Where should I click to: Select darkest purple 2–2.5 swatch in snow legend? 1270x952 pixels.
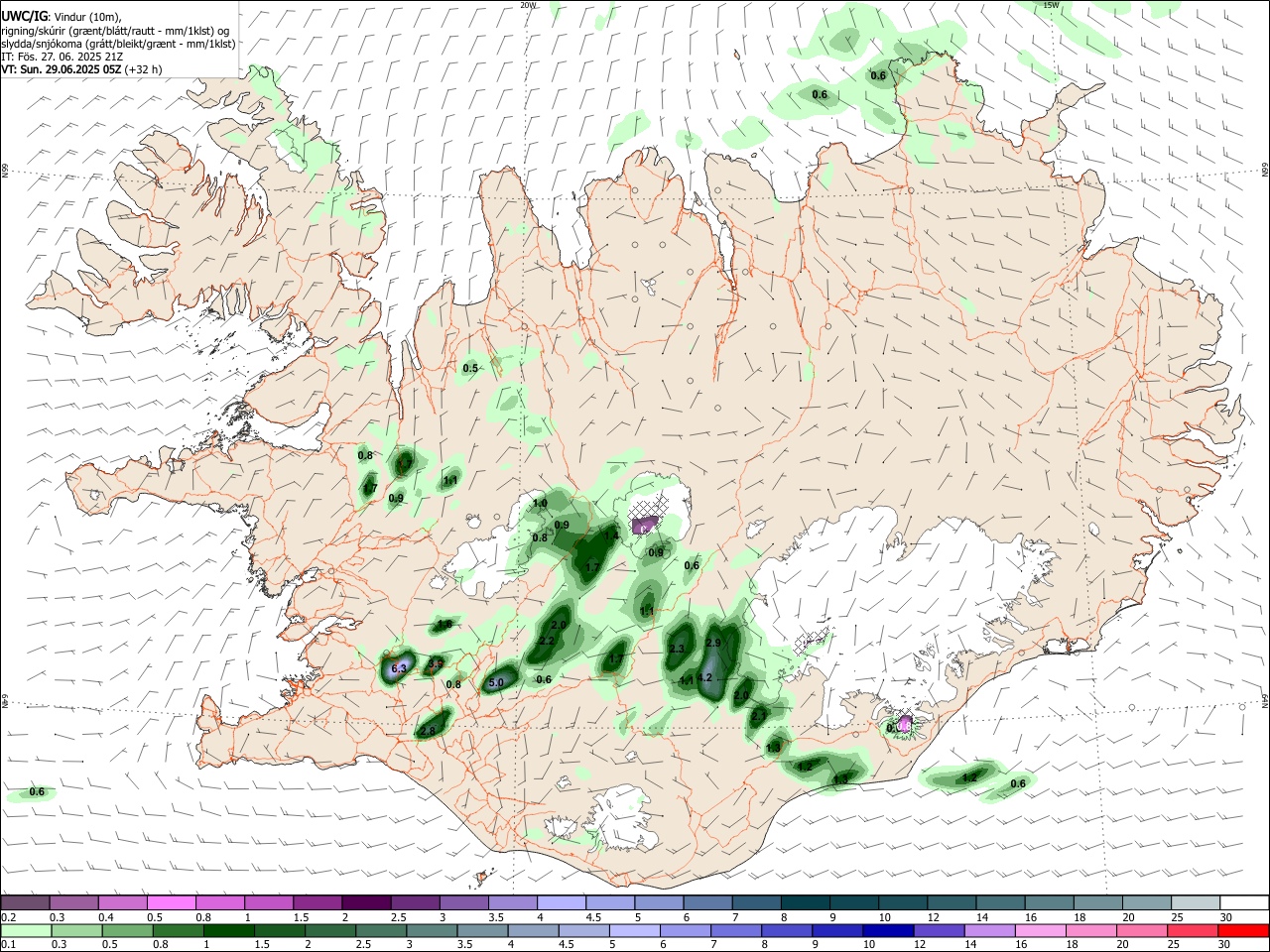(366, 902)
